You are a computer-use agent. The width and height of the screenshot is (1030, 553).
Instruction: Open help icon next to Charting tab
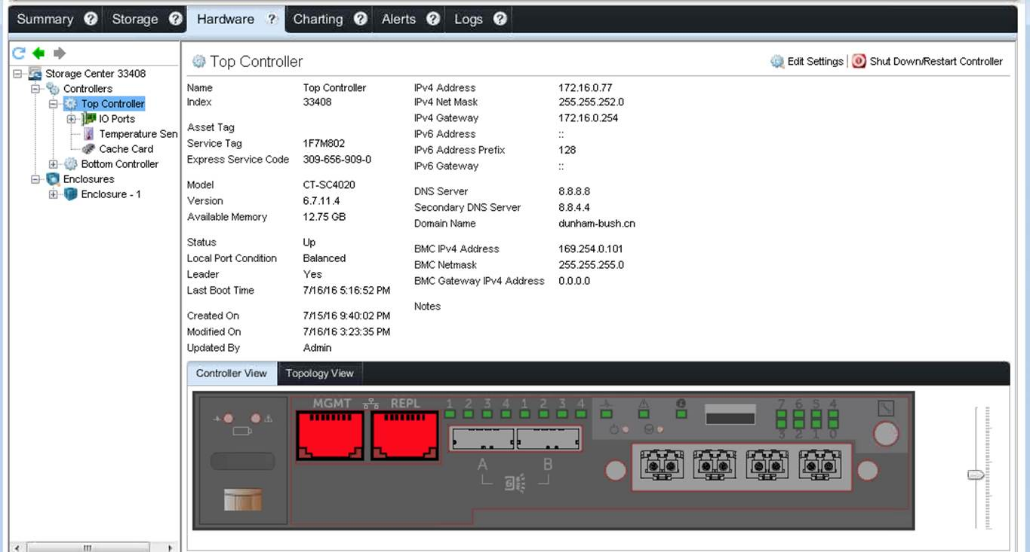[361, 19]
